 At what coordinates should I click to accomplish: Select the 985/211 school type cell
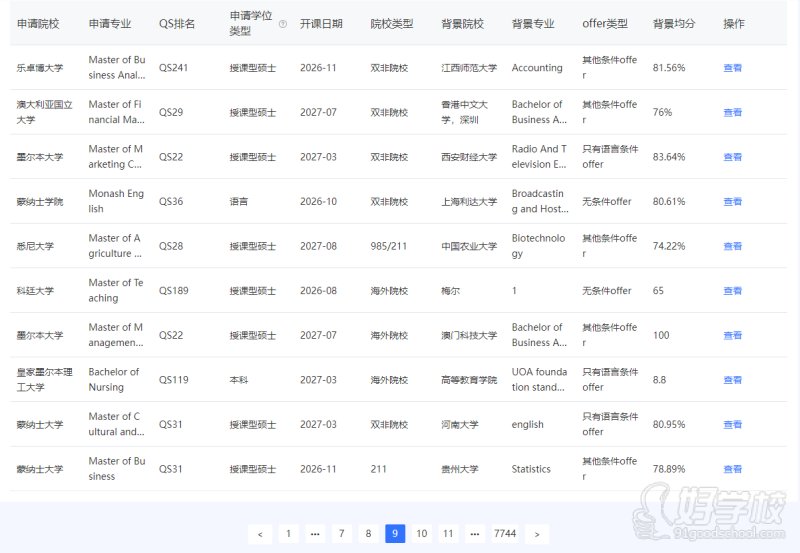[389, 246]
